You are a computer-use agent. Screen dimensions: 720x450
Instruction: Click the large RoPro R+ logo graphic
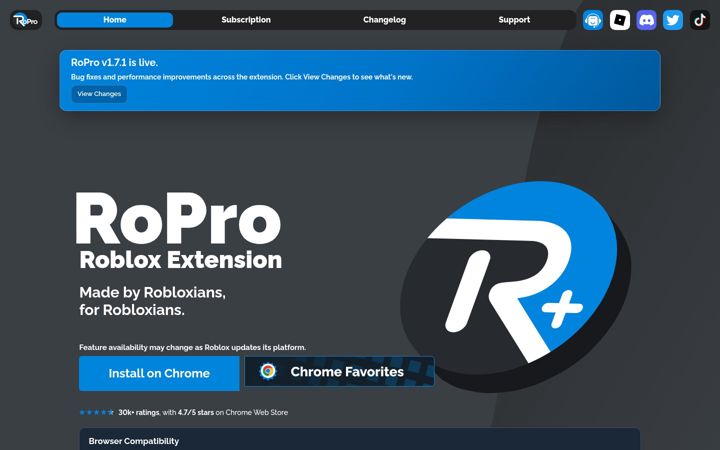click(x=515, y=287)
